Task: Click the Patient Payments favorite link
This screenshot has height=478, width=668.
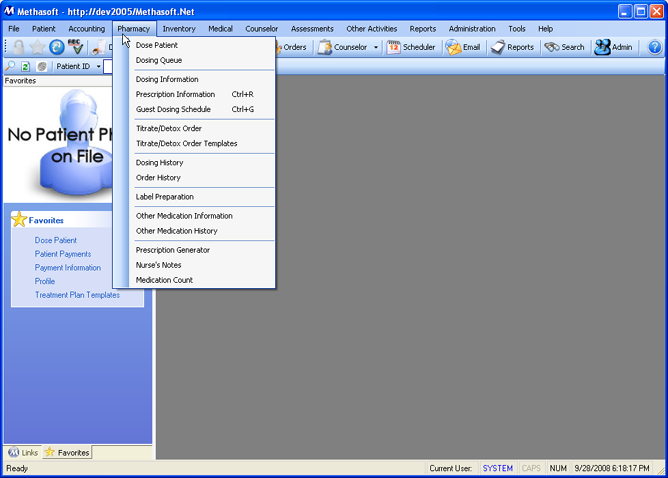Action: click(x=63, y=254)
